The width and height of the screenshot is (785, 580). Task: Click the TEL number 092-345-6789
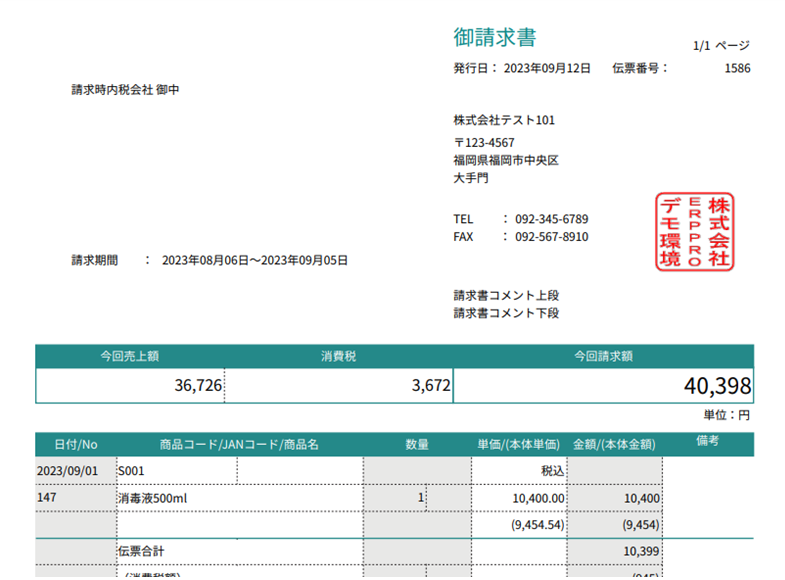click(551, 219)
